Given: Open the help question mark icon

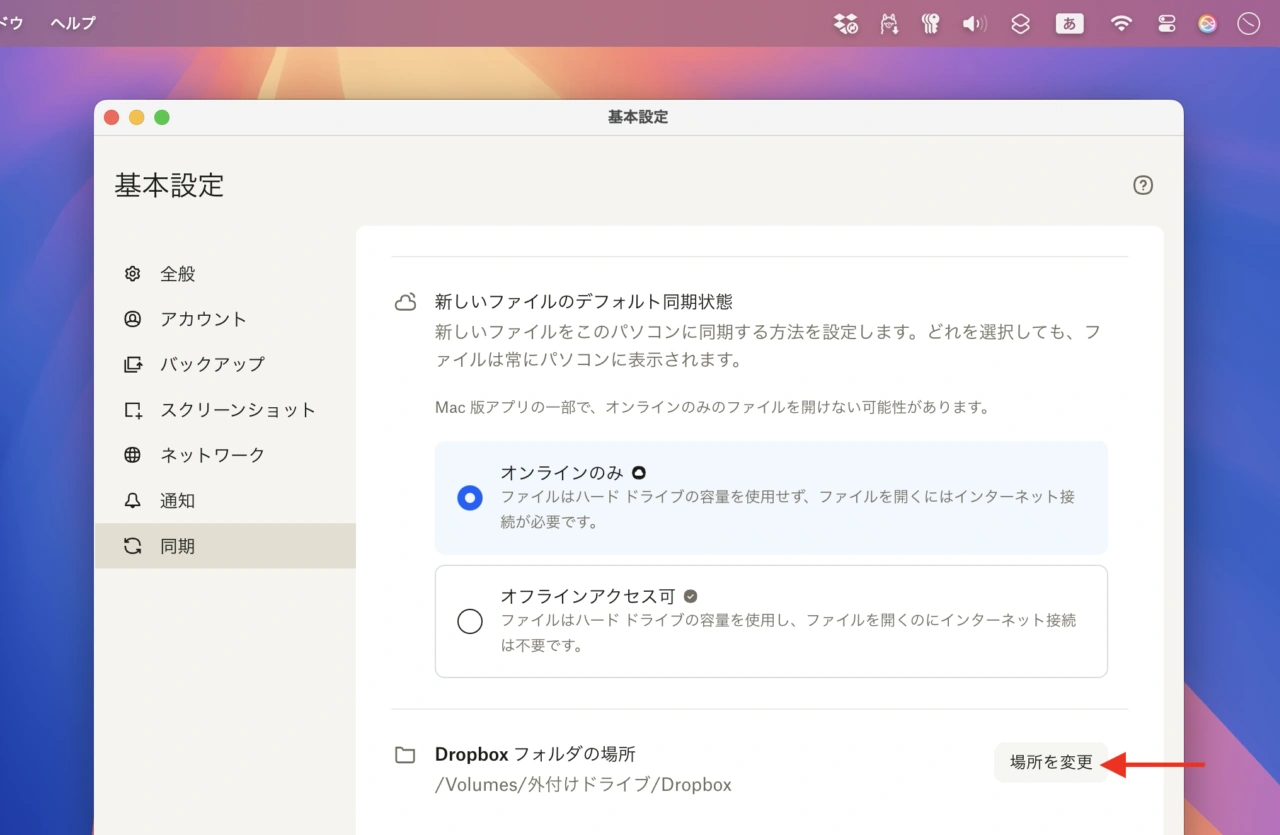Looking at the screenshot, I should click(1143, 185).
